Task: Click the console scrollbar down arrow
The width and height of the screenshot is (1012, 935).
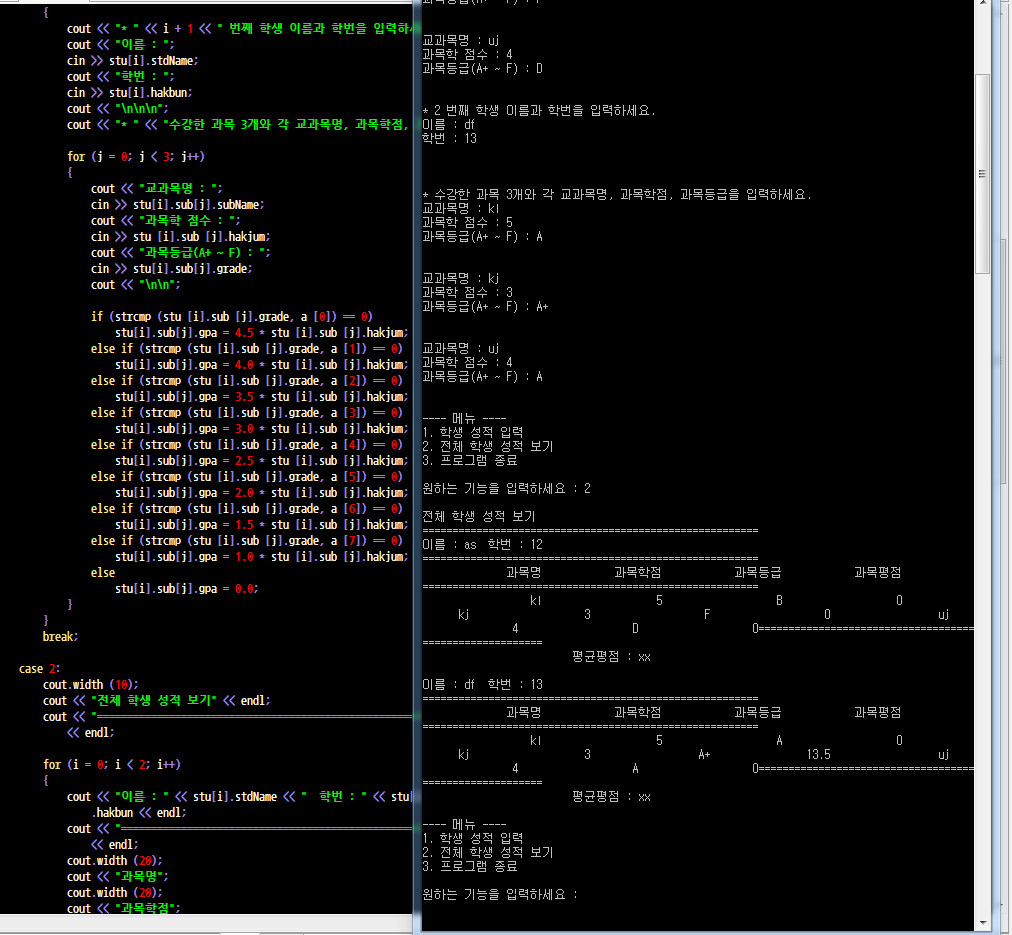Action: 982,924
